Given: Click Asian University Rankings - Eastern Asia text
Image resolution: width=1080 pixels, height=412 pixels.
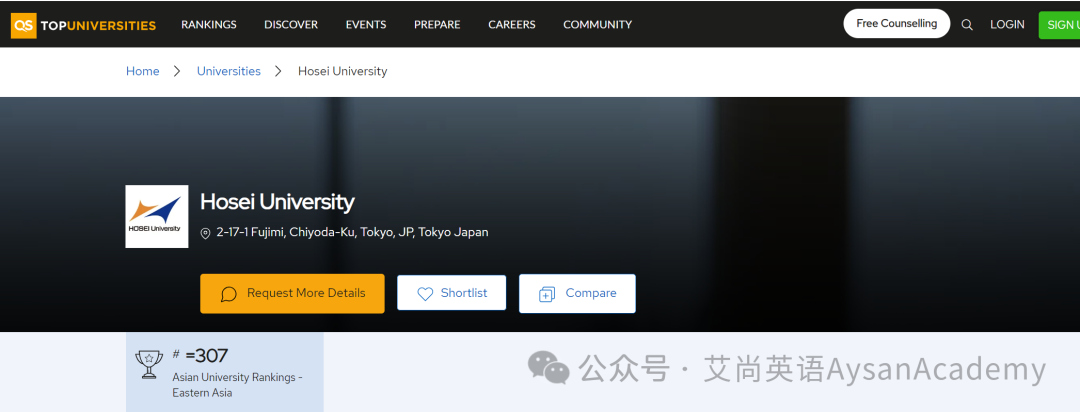Looking at the screenshot, I should (238, 385).
